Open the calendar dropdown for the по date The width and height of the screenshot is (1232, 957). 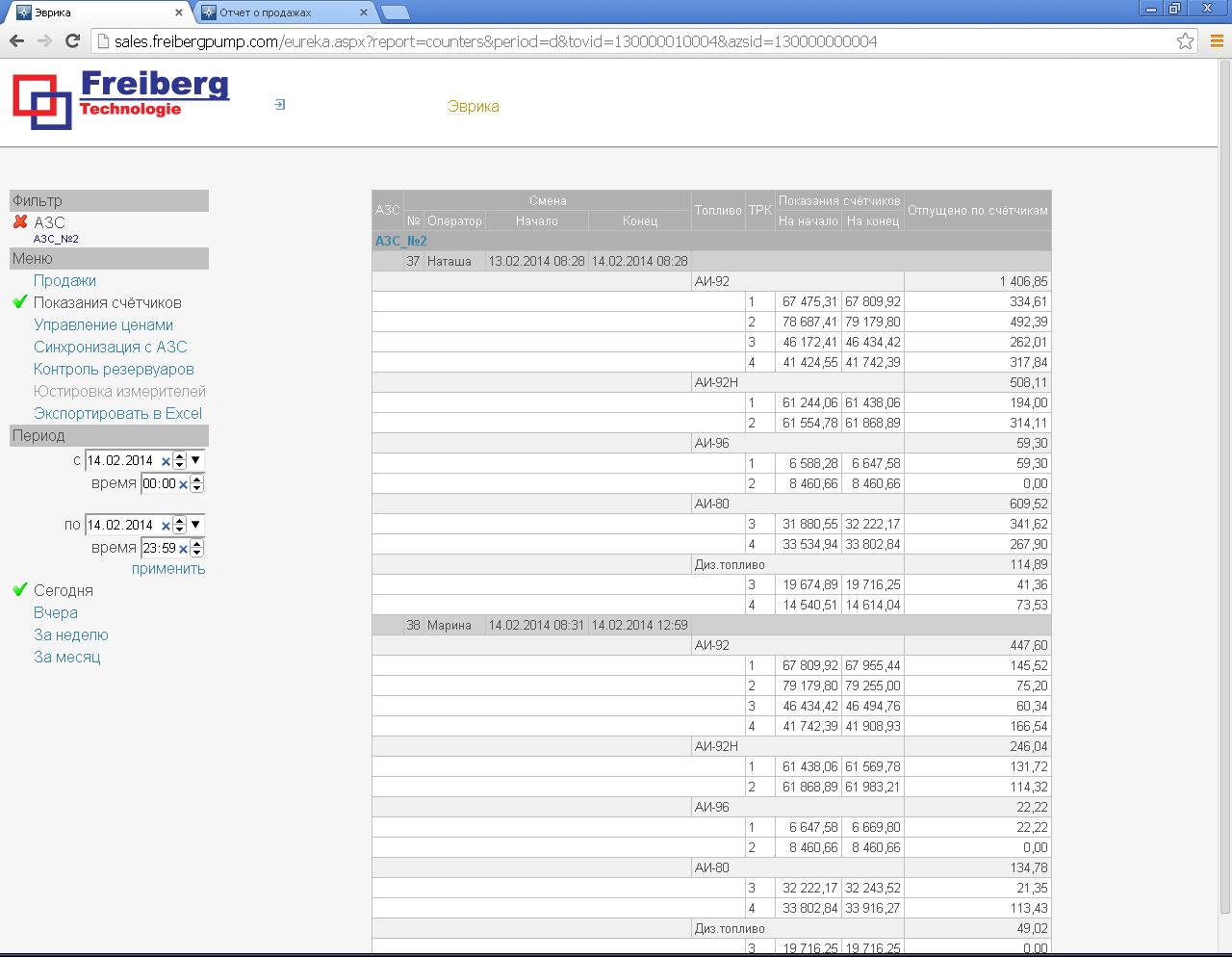pos(195,525)
